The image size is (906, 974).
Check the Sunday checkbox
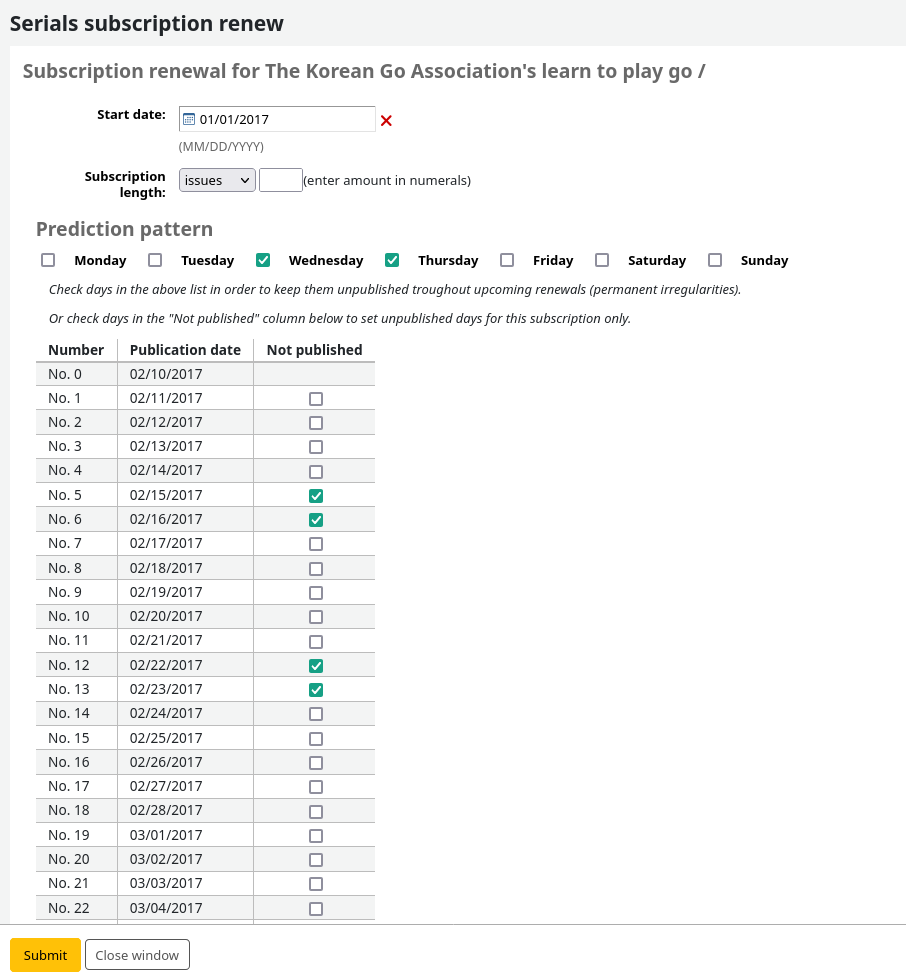[715, 260]
